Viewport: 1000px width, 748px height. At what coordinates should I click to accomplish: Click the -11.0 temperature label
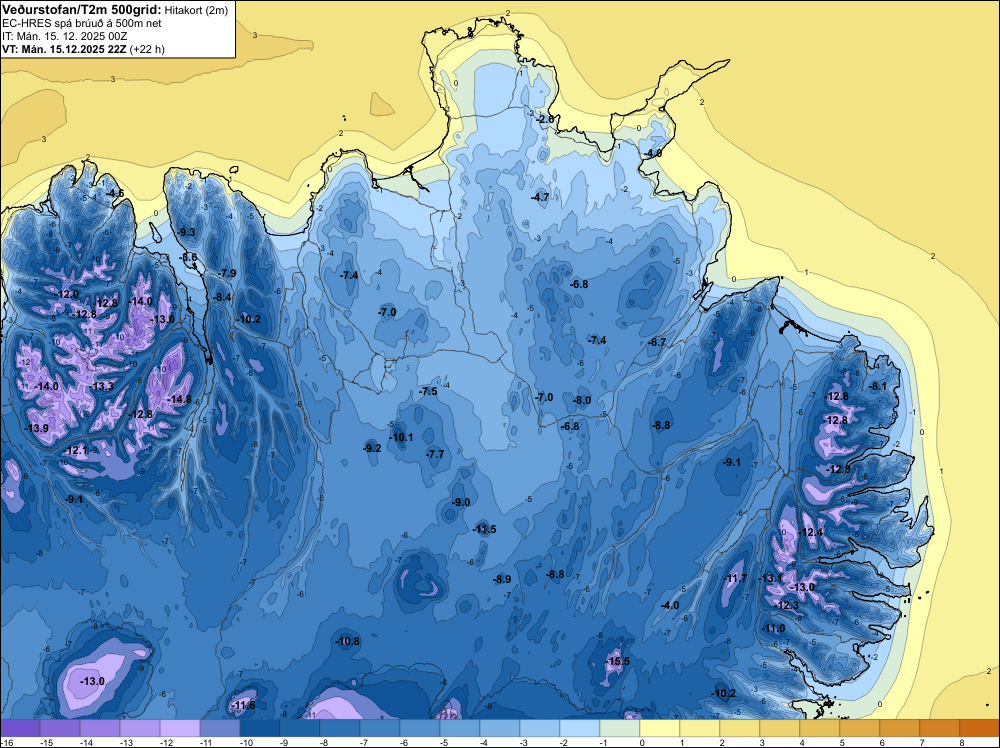coord(773,629)
